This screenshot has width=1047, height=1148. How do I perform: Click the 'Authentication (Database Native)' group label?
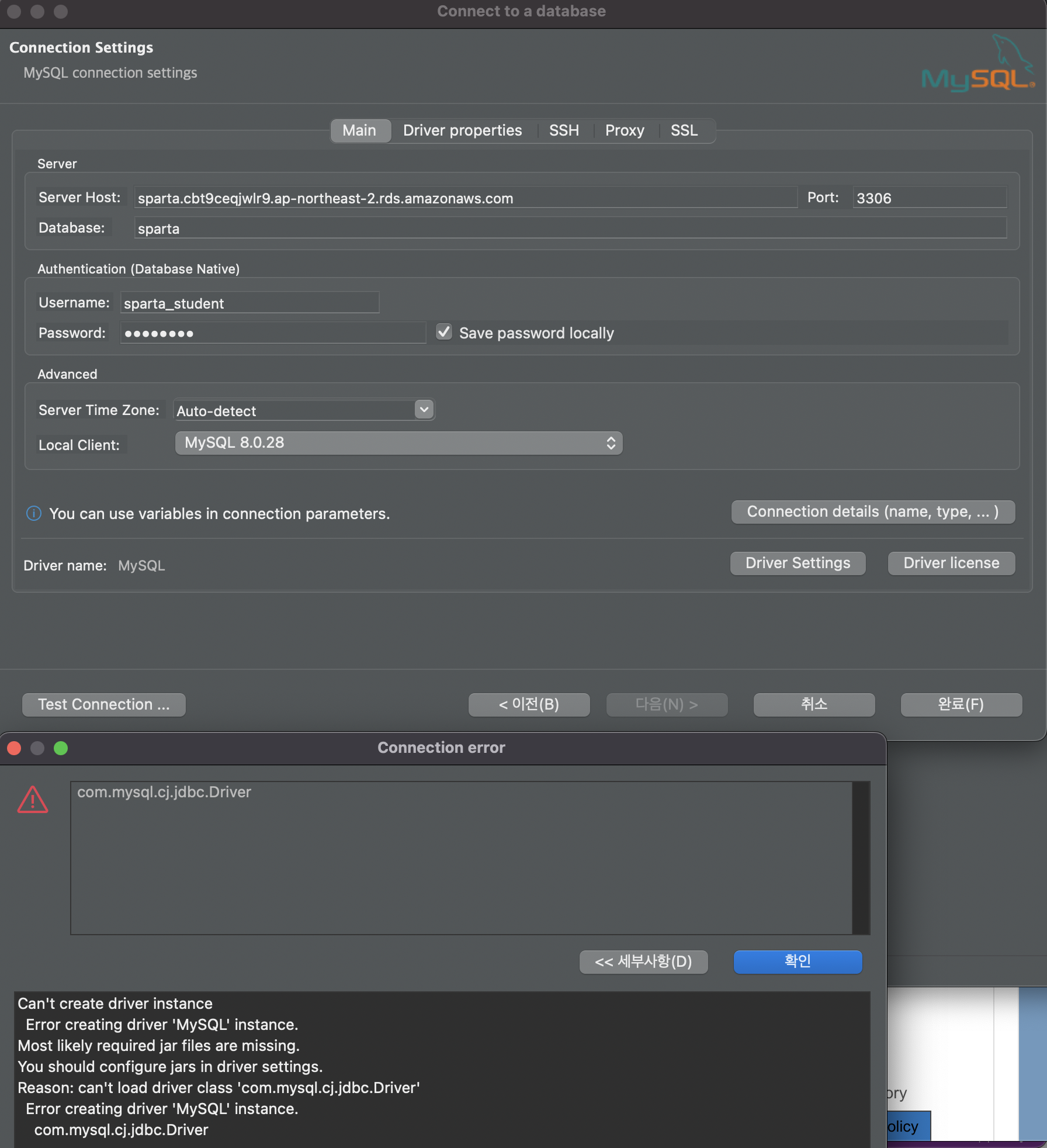click(138, 269)
